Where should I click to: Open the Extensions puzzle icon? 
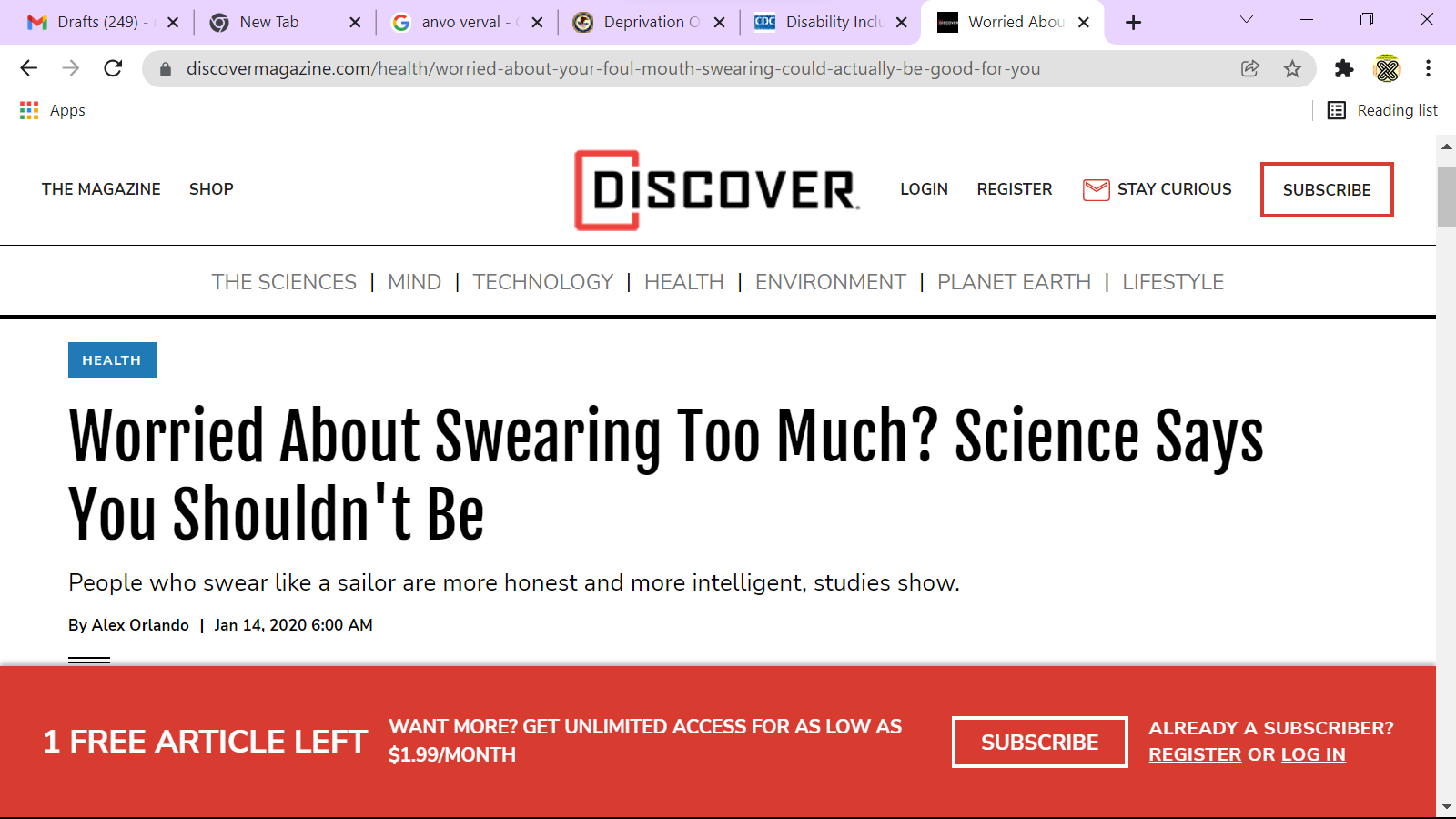click(1344, 68)
